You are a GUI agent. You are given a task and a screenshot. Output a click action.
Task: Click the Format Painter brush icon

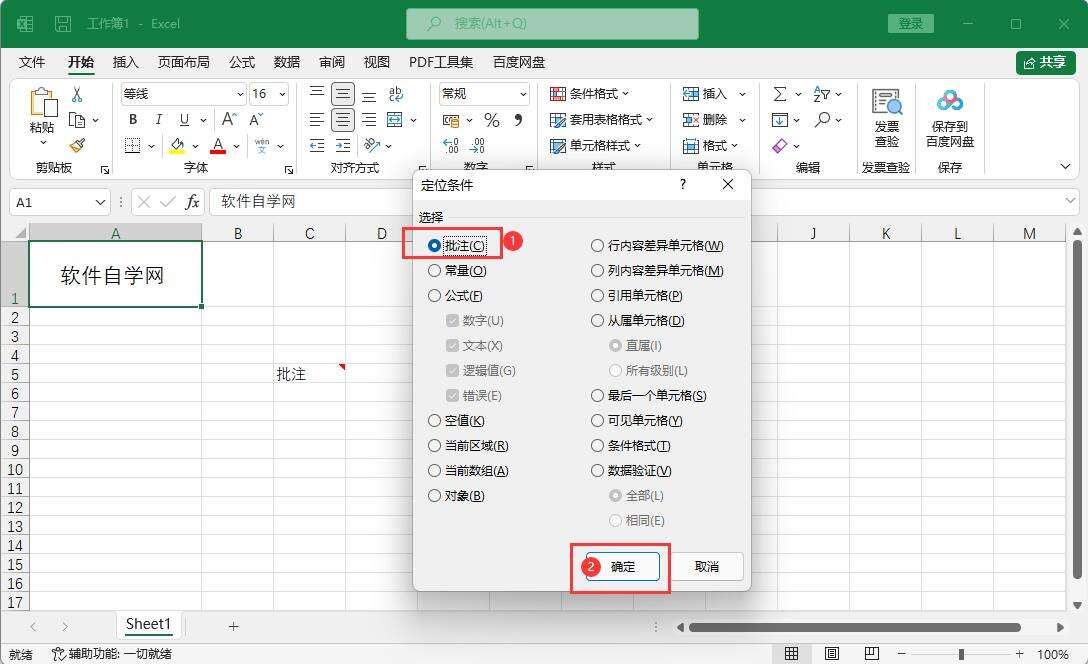(77, 145)
